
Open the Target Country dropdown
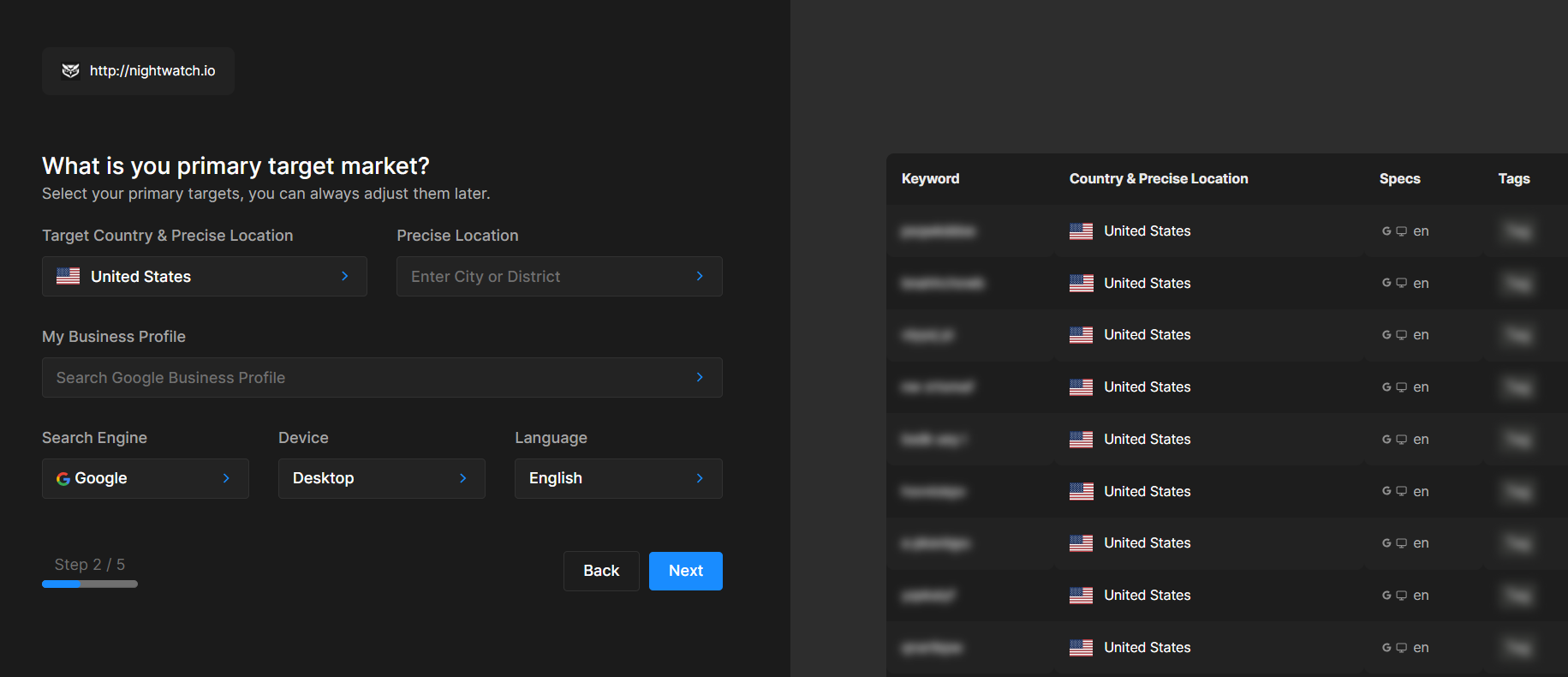(x=204, y=276)
